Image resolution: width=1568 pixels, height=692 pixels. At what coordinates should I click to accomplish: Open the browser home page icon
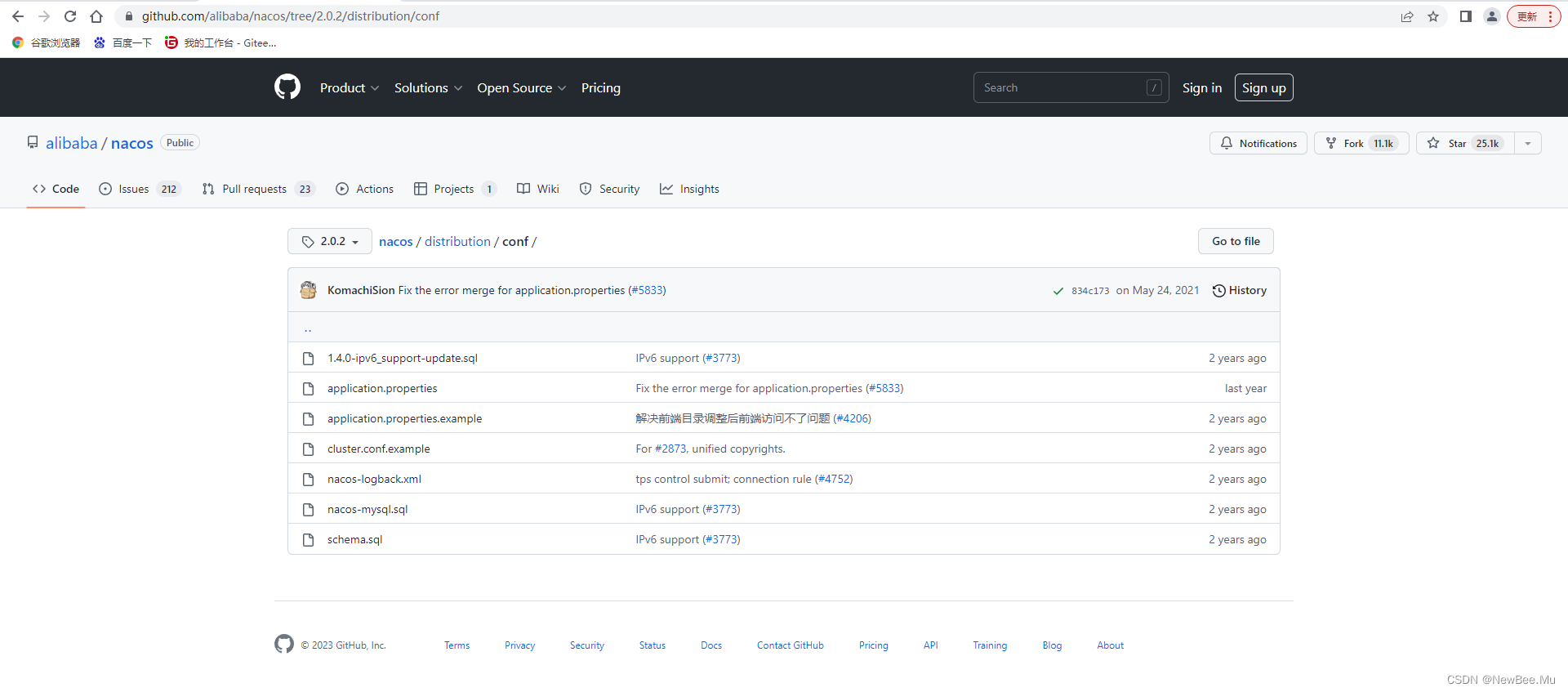click(96, 16)
